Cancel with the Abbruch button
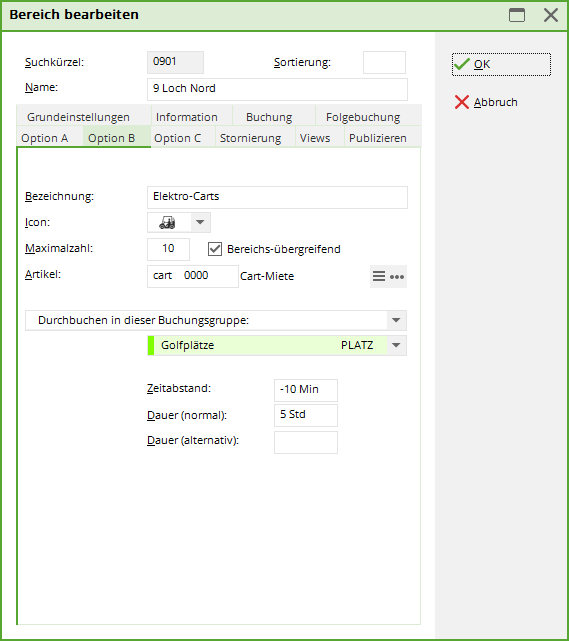The image size is (569, 641). click(486, 102)
